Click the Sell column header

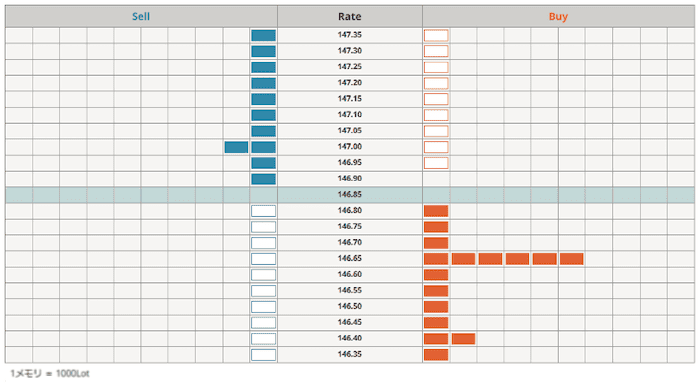pyautogui.click(x=141, y=17)
